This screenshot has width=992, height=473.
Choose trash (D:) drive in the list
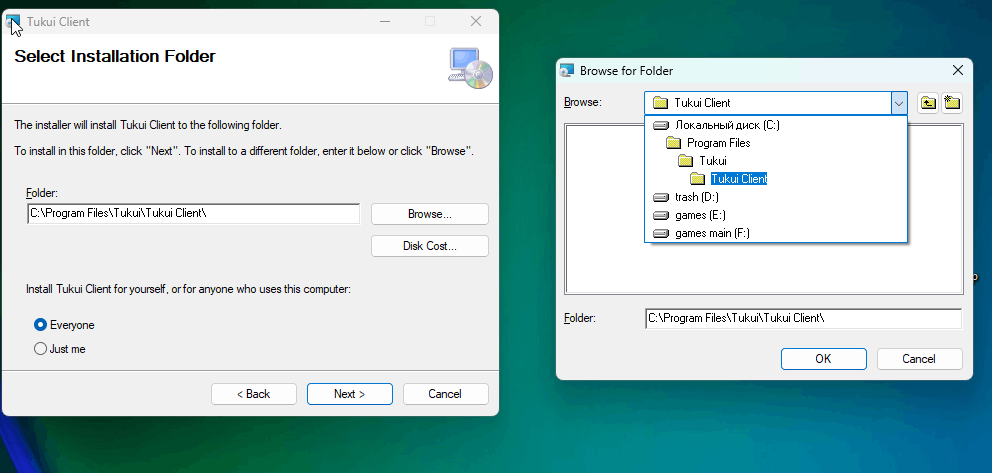pos(776,197)
